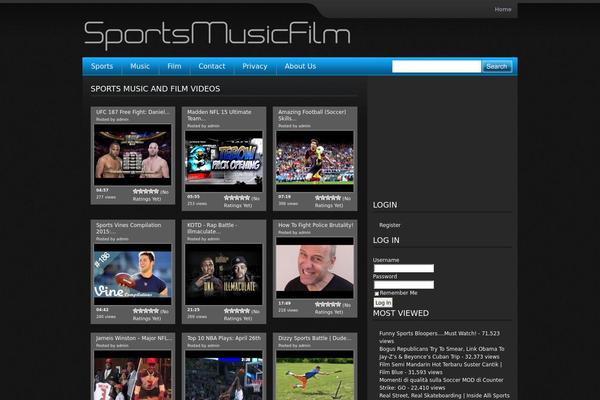Viewport: 600px width, 400px height.
Task: Open the Dizzy Sports Battle thumbnail
Action: (x=315, y=375)
